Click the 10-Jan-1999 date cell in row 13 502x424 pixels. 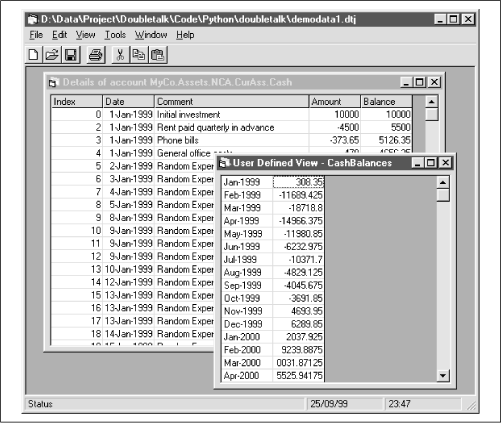[x=129, y=269]
